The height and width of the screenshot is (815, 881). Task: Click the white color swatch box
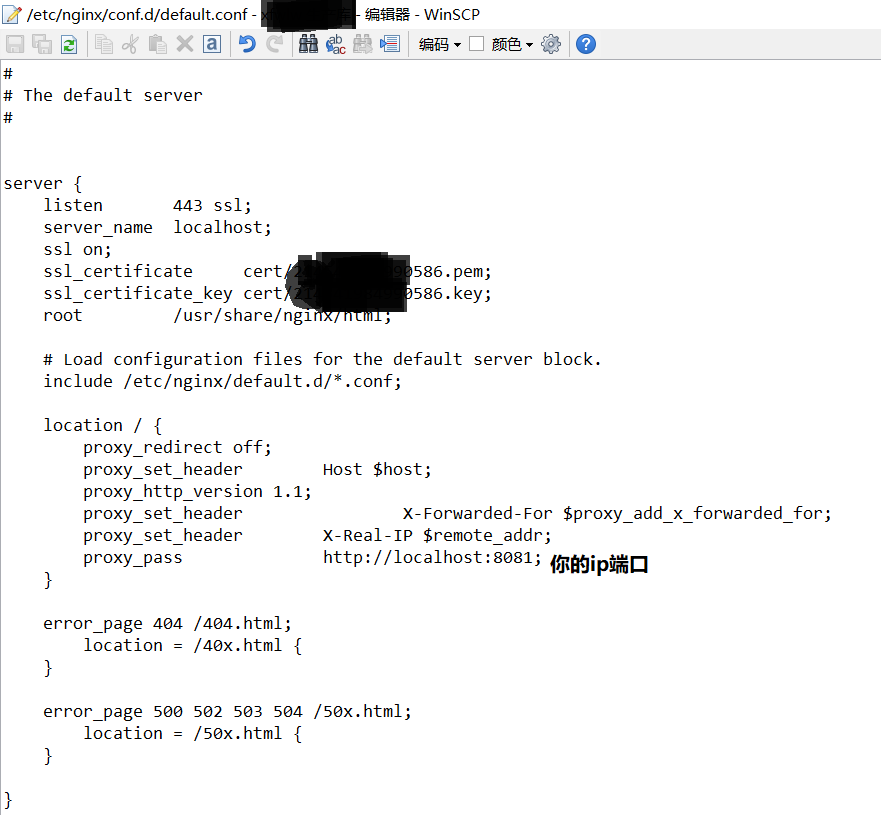pos(477,44)
